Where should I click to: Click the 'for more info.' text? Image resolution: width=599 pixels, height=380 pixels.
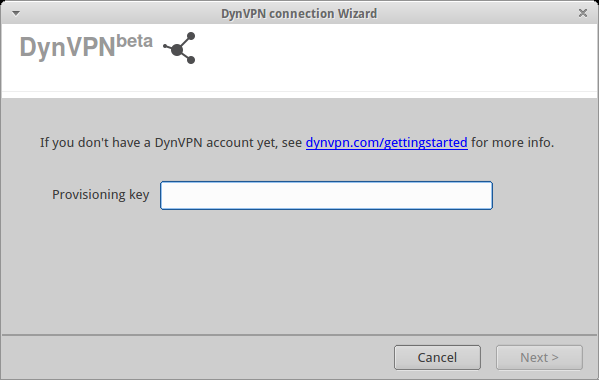tap(512, 142)
